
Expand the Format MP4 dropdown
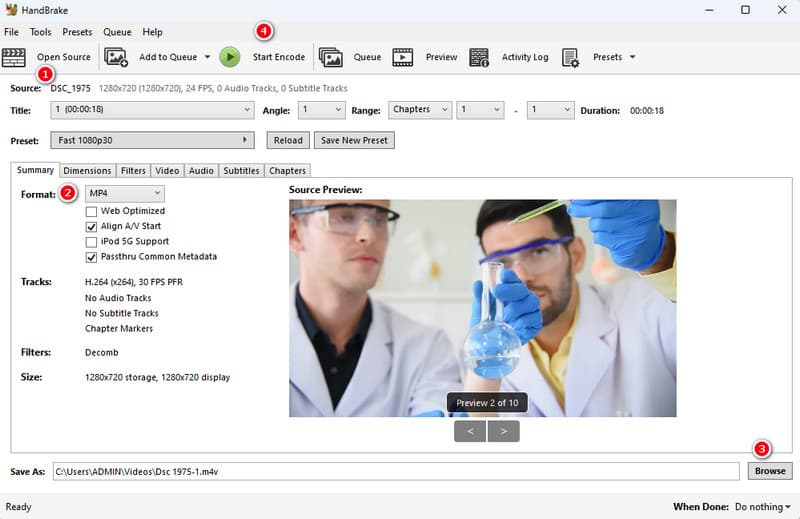click(124, 193)
